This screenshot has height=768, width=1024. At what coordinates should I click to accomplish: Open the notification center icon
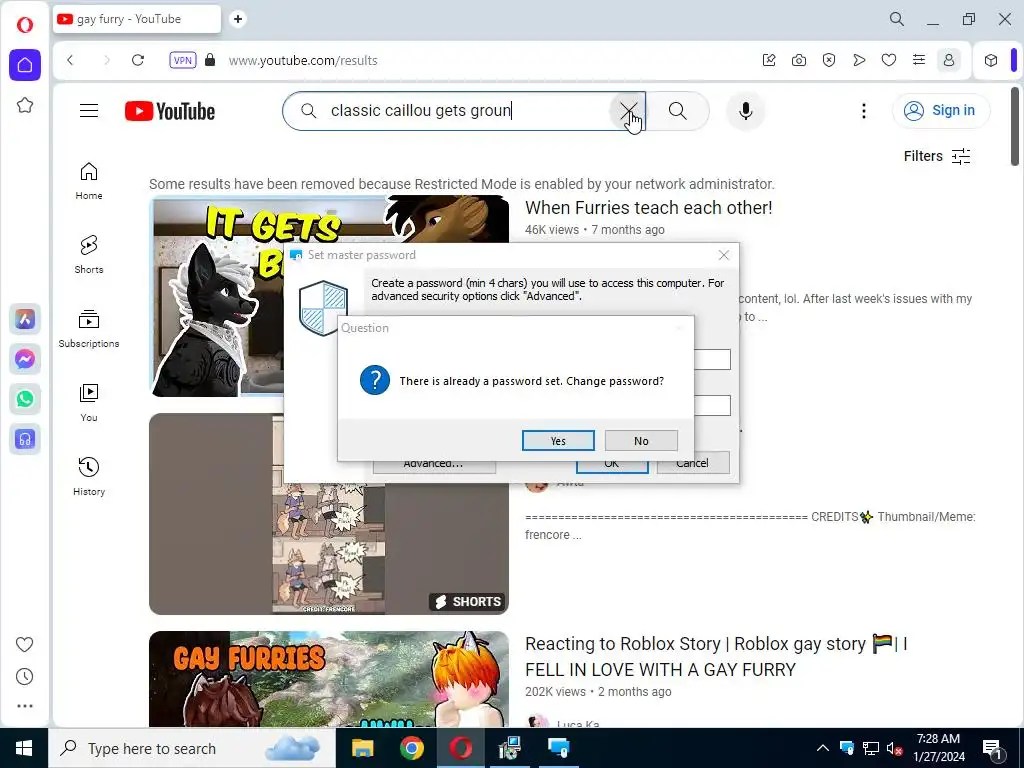pos(992,748)
